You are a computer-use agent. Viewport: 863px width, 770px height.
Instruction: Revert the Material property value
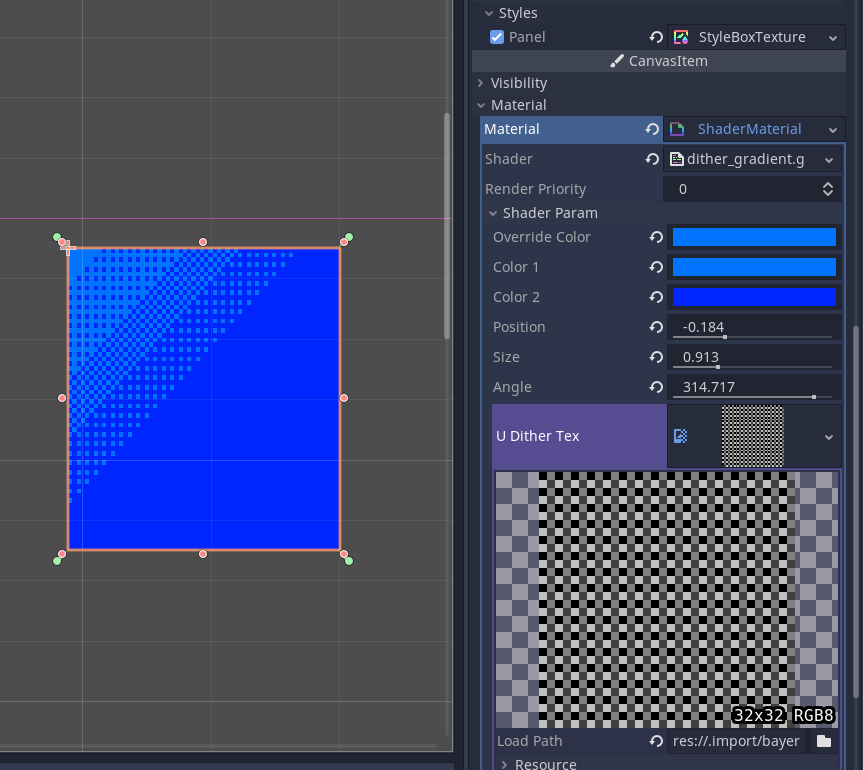click(652, 129)
